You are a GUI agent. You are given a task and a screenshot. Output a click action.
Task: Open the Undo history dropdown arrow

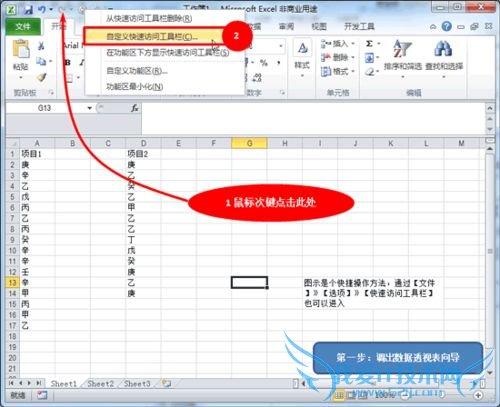51,10
